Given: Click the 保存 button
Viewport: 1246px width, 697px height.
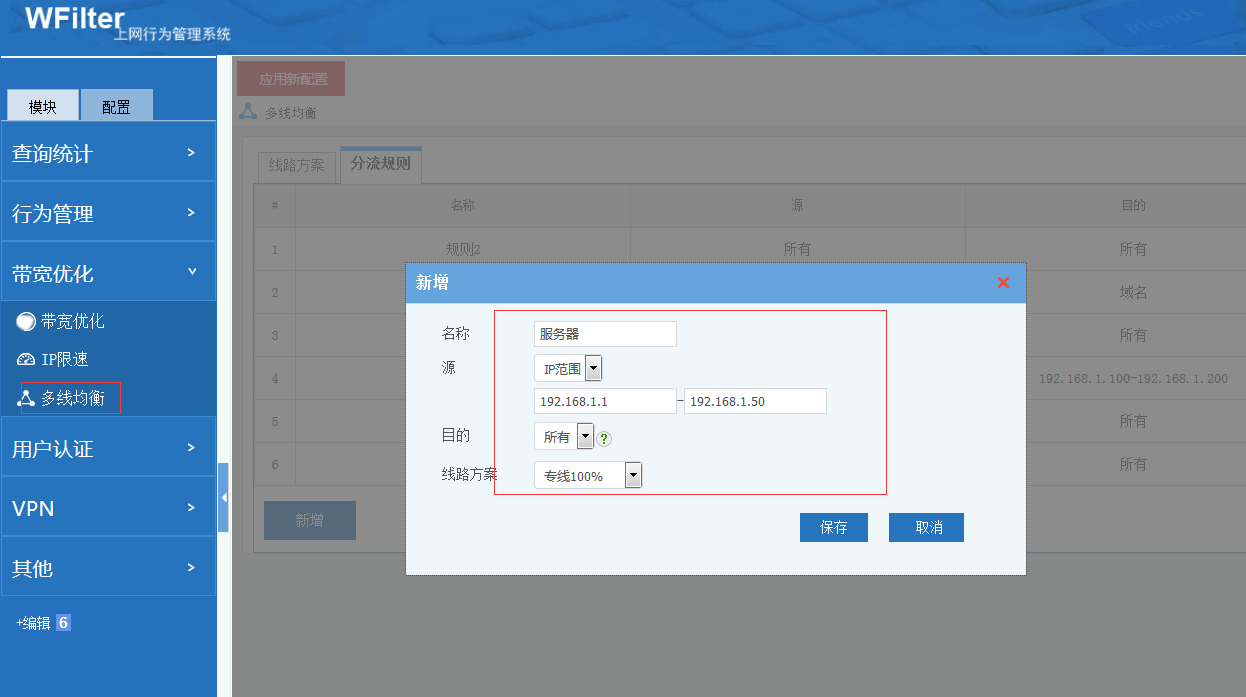Looking at the screenshot, I should 833,527.
